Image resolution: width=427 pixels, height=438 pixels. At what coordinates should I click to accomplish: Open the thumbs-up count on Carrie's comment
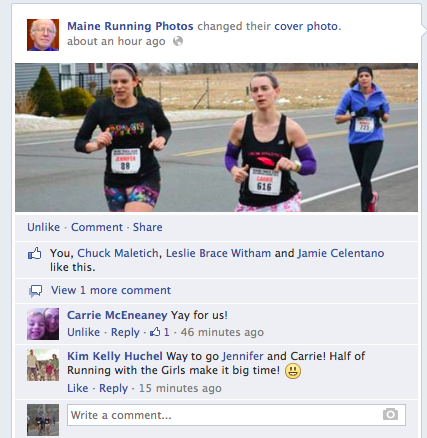coord(160,332)
